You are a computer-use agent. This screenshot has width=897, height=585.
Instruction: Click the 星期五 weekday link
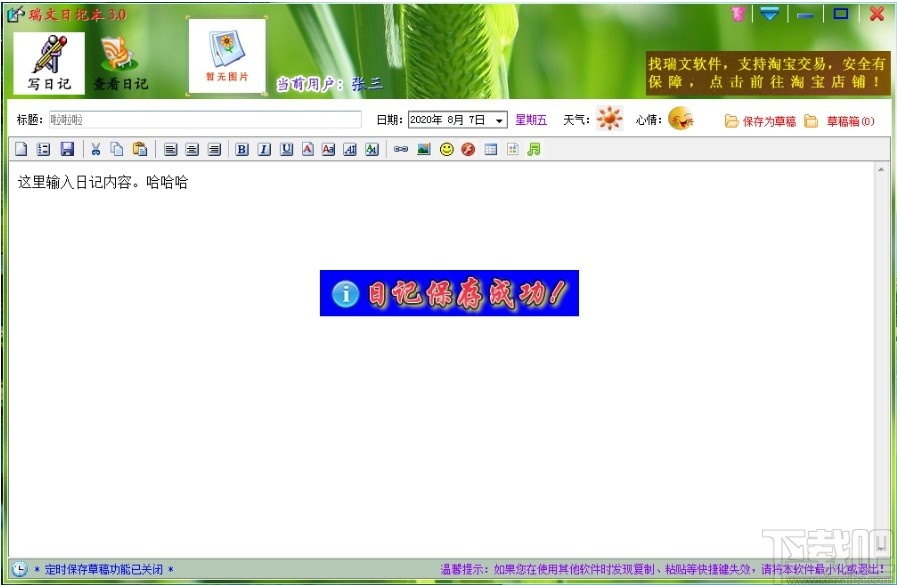(x=531, y=120)
